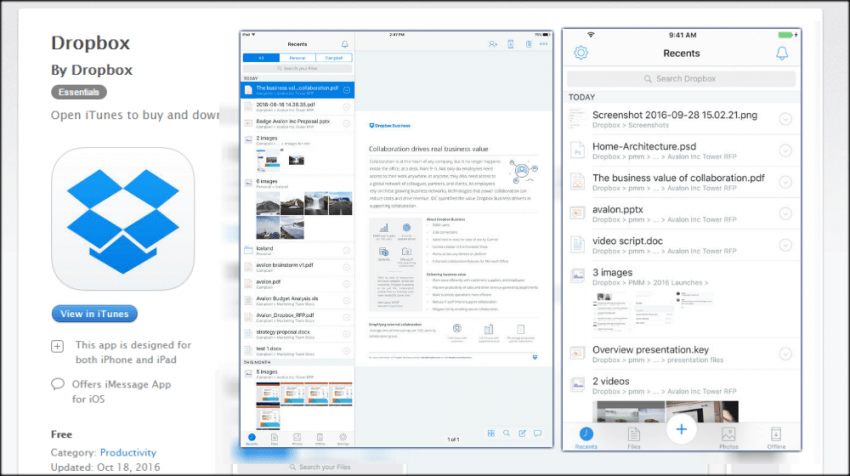Select the Offline tab in iPhone bottom bar
This screenshot has width=850, height=476.
776,438
